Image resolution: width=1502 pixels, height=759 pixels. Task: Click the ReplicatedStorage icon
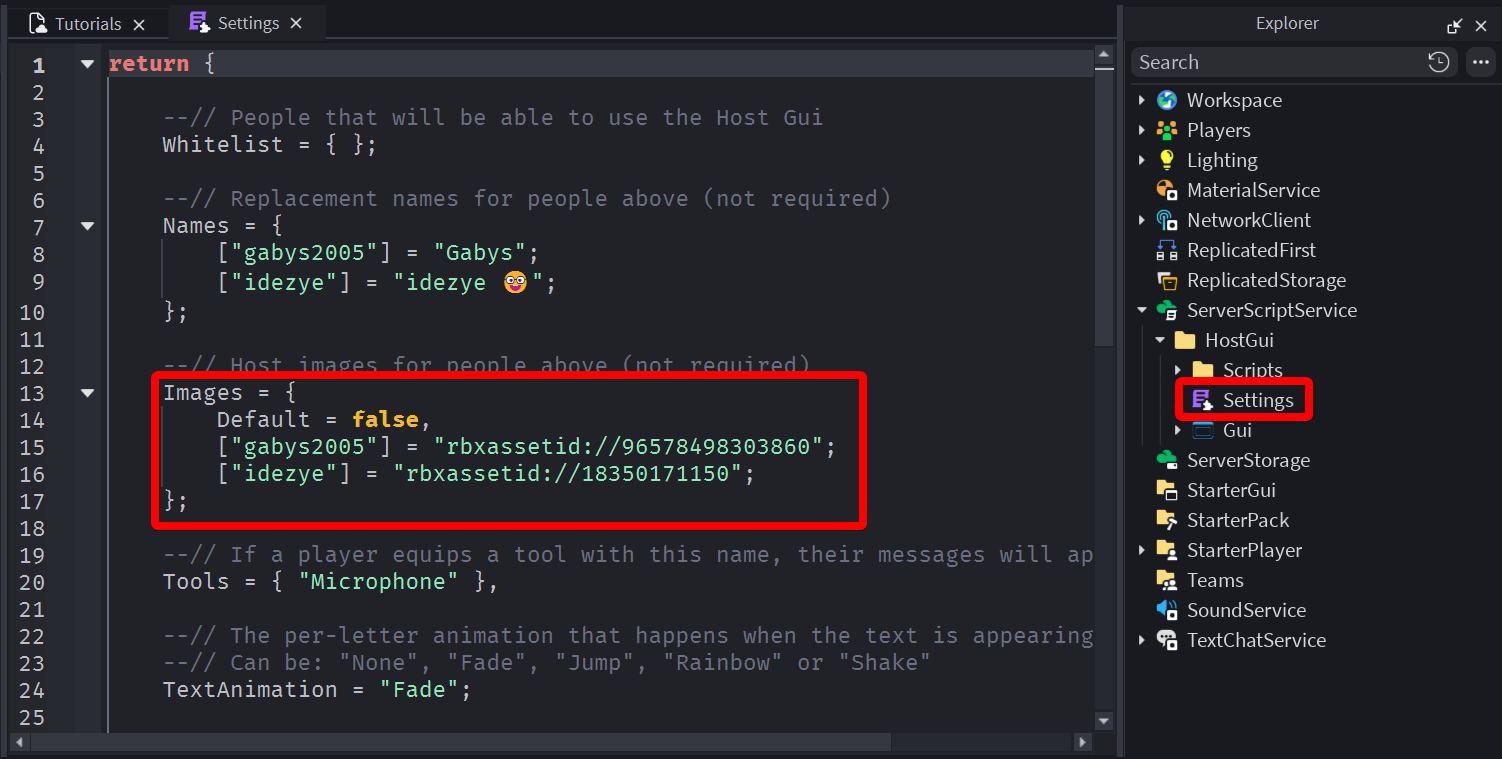pos(1166,280)
